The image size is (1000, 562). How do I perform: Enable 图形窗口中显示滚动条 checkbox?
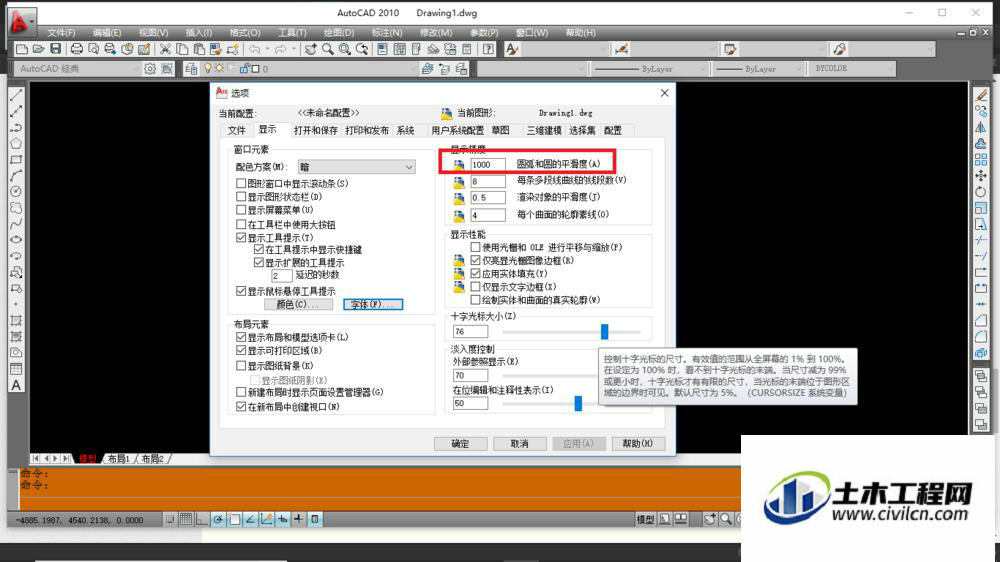click(x=241, y=183)
